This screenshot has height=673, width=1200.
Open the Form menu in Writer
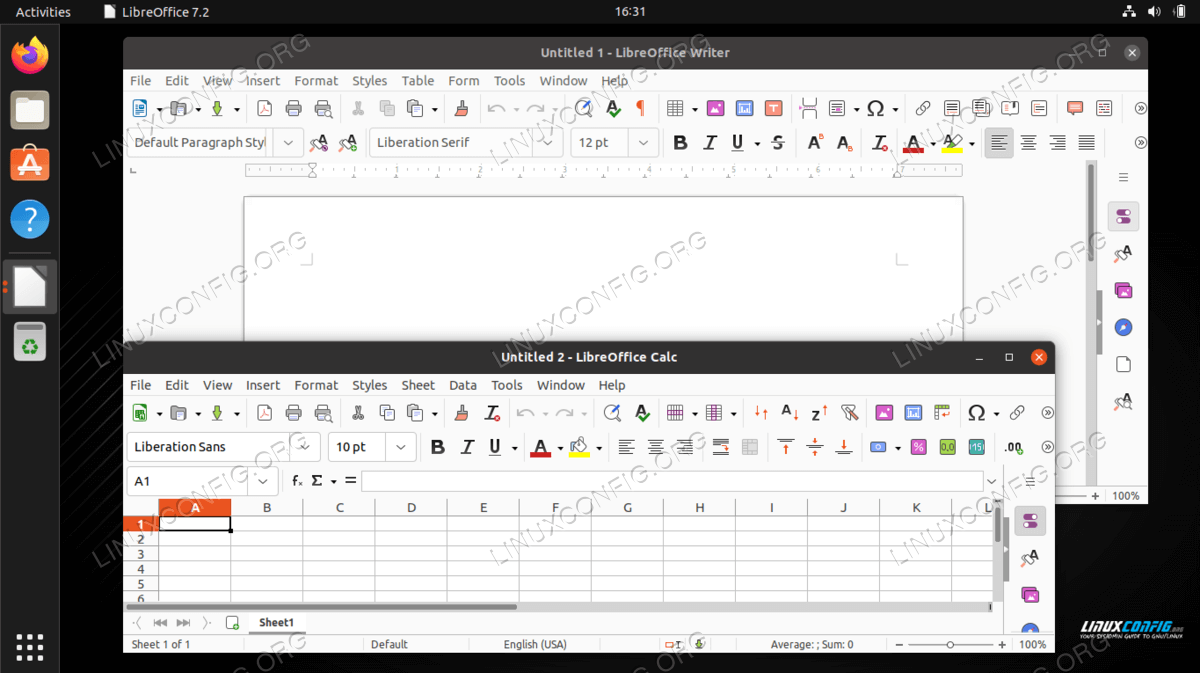tap(464, 81)
